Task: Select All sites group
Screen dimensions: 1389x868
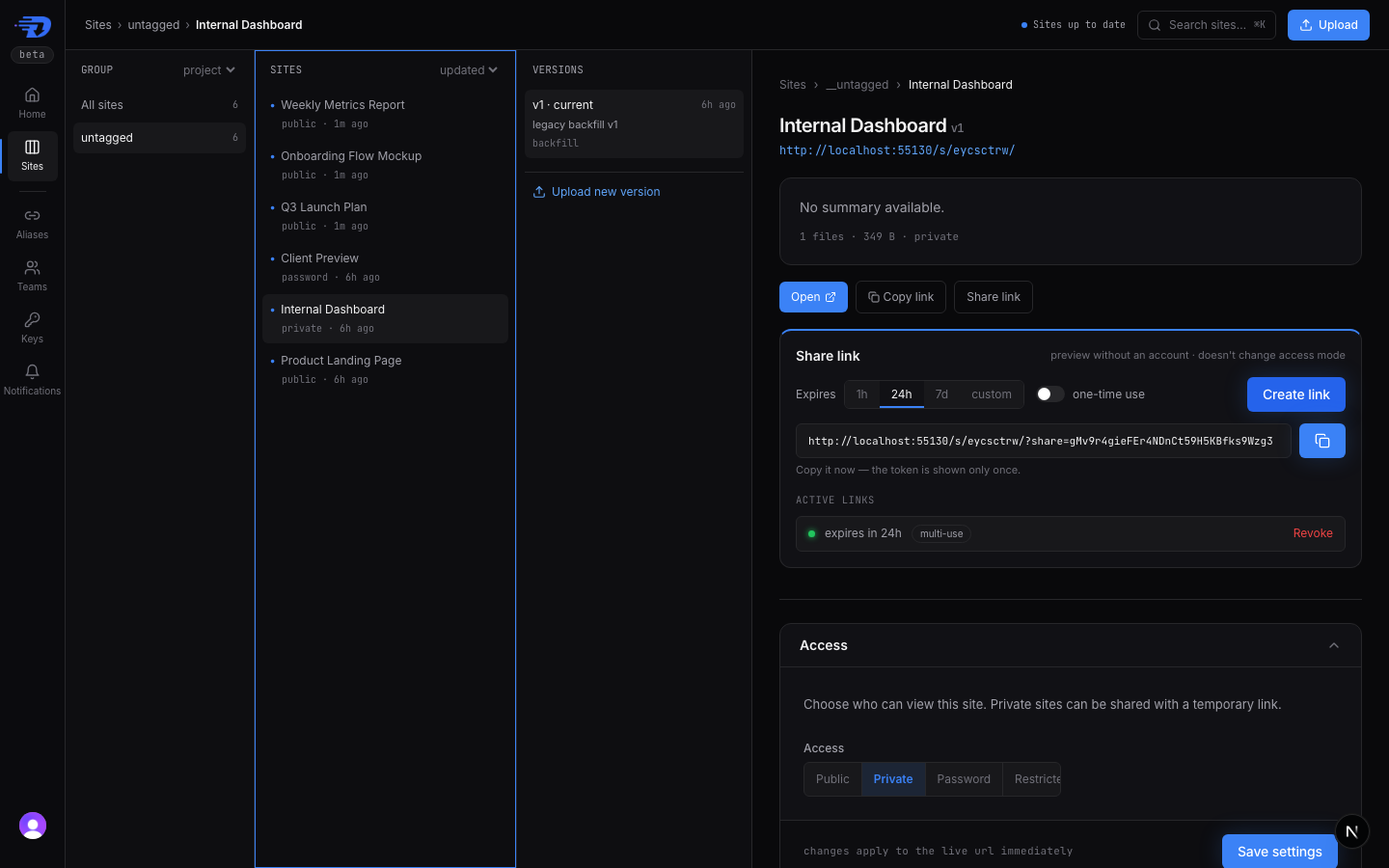Action: coord(159,105)
